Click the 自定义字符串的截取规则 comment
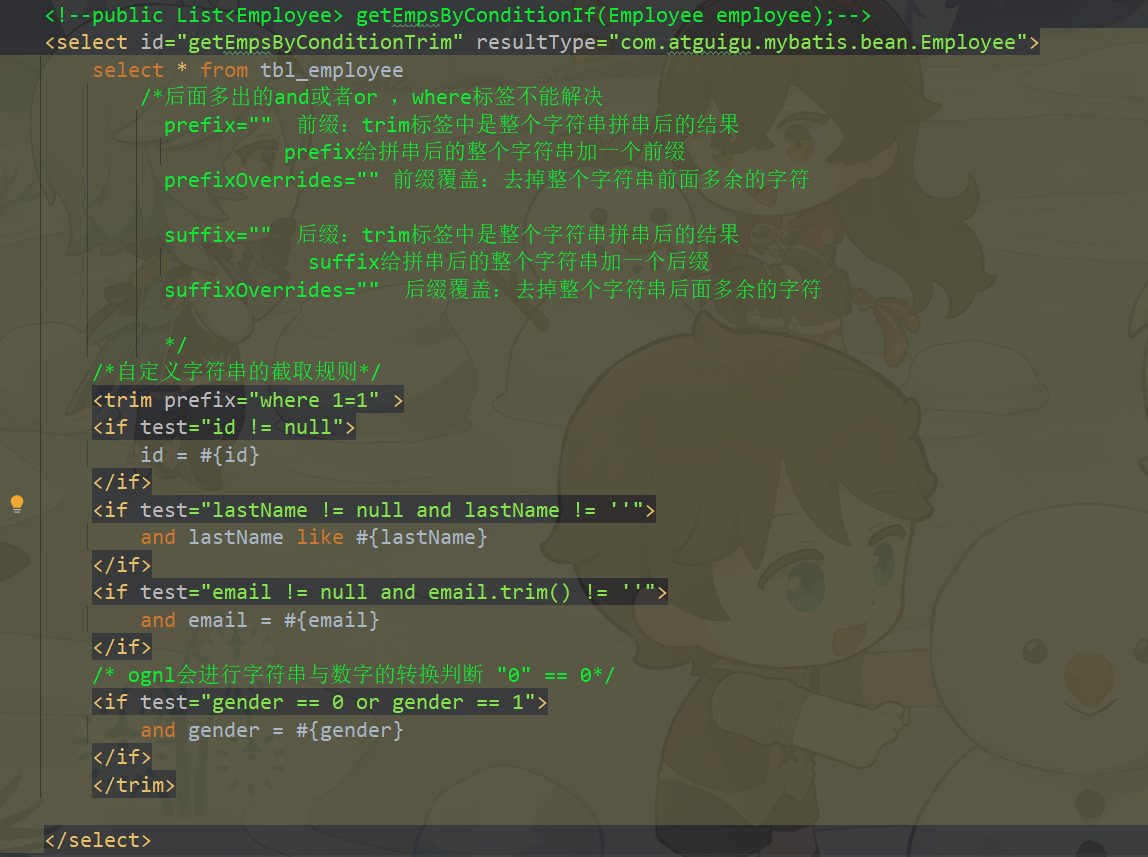The image size is (1148, 857). click(x=236, y=372)
